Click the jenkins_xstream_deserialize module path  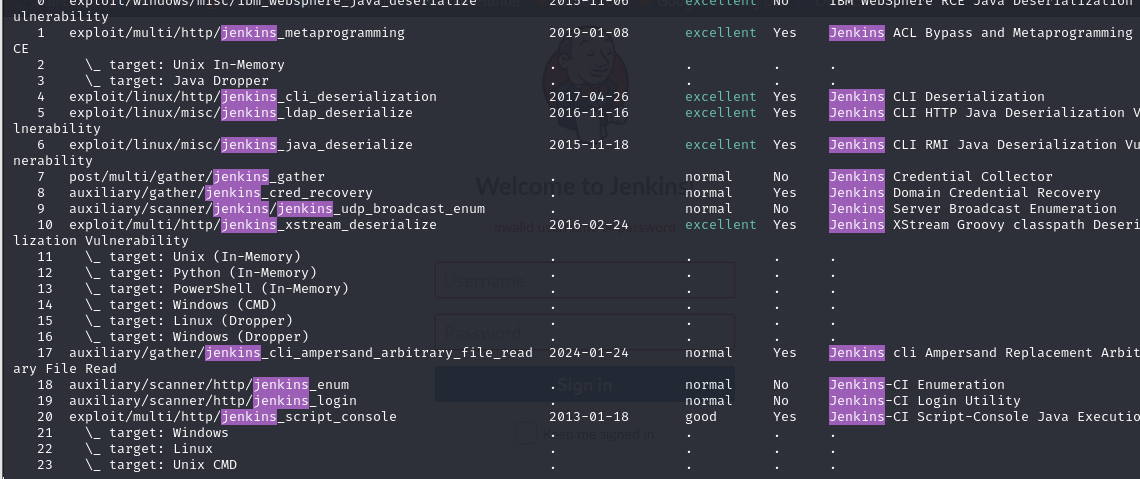point(252,225)
